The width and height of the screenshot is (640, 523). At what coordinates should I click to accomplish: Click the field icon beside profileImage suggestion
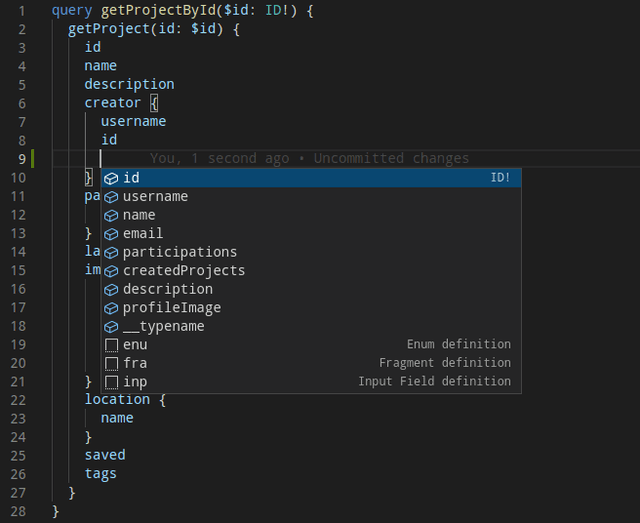pyautogui.click(x=111, y=308)
